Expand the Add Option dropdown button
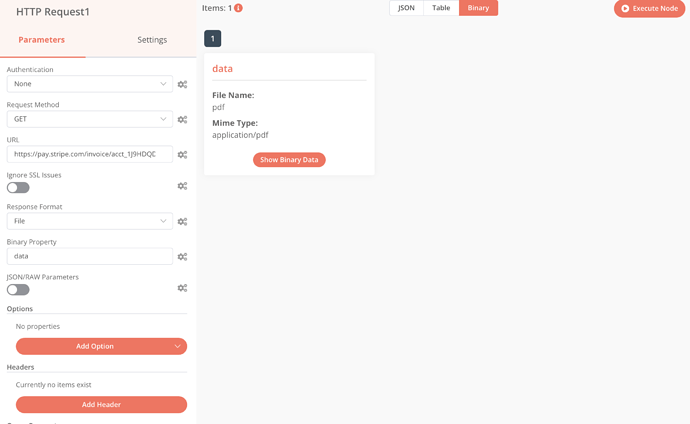Viewport: 690px width, 424px height. 101,347
